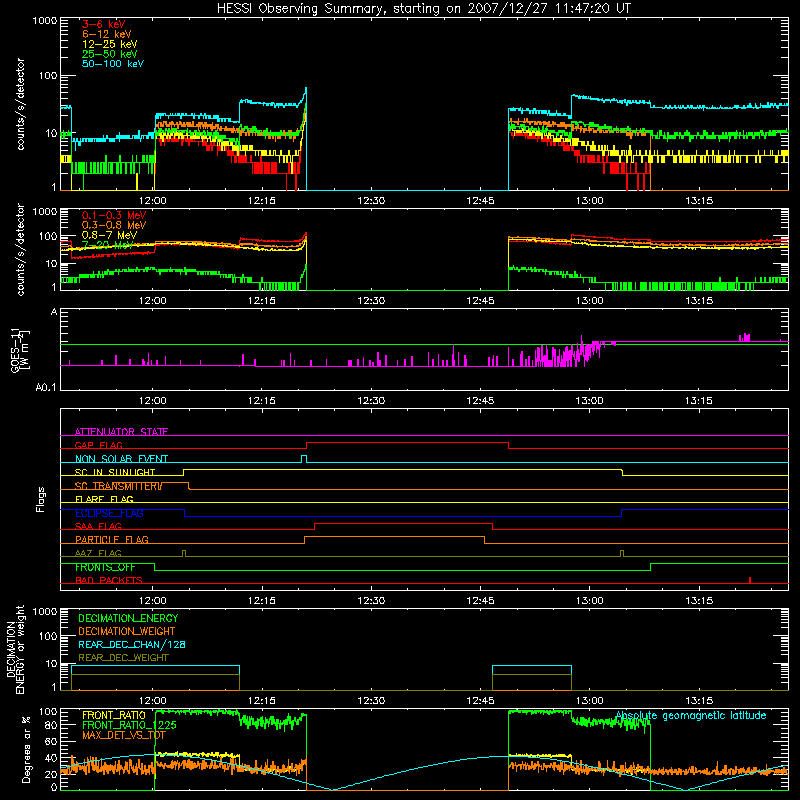Select the yellow FRONT_RATIO legend label

click(114, 715)
